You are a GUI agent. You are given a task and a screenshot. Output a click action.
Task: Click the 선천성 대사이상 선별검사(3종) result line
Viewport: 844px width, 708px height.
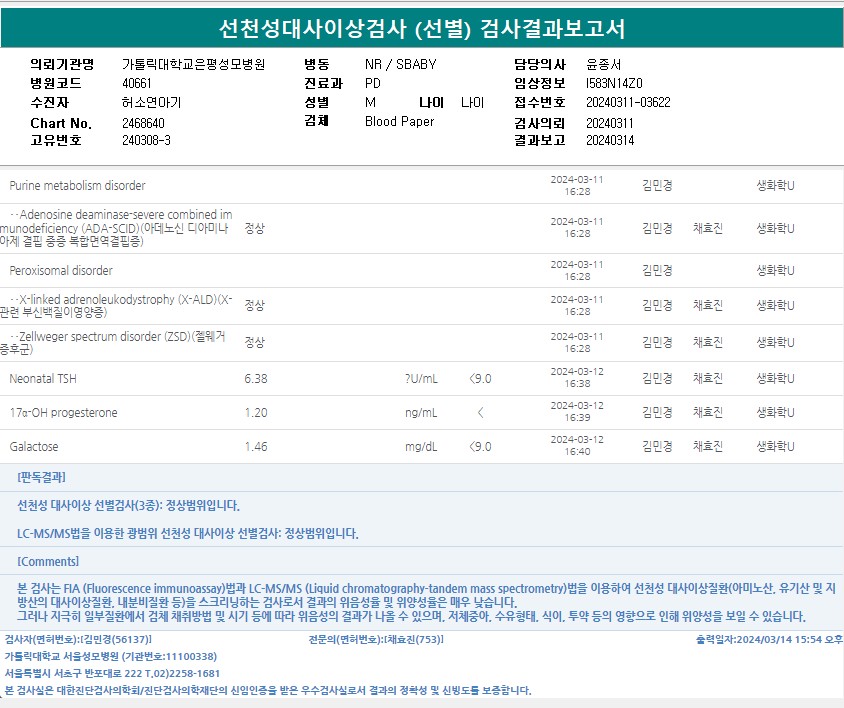[x=128, y=506]
